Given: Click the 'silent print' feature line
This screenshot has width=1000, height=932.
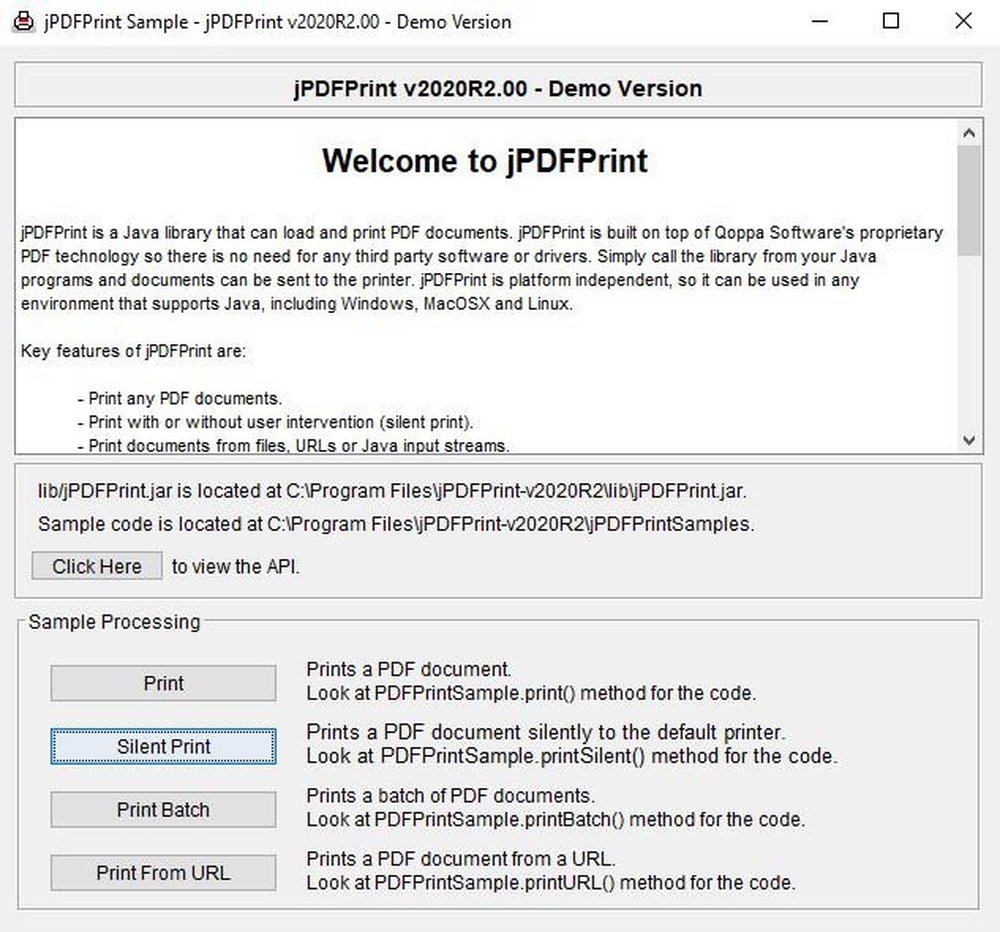Looking at the screenshot, I should click(276, 422).
